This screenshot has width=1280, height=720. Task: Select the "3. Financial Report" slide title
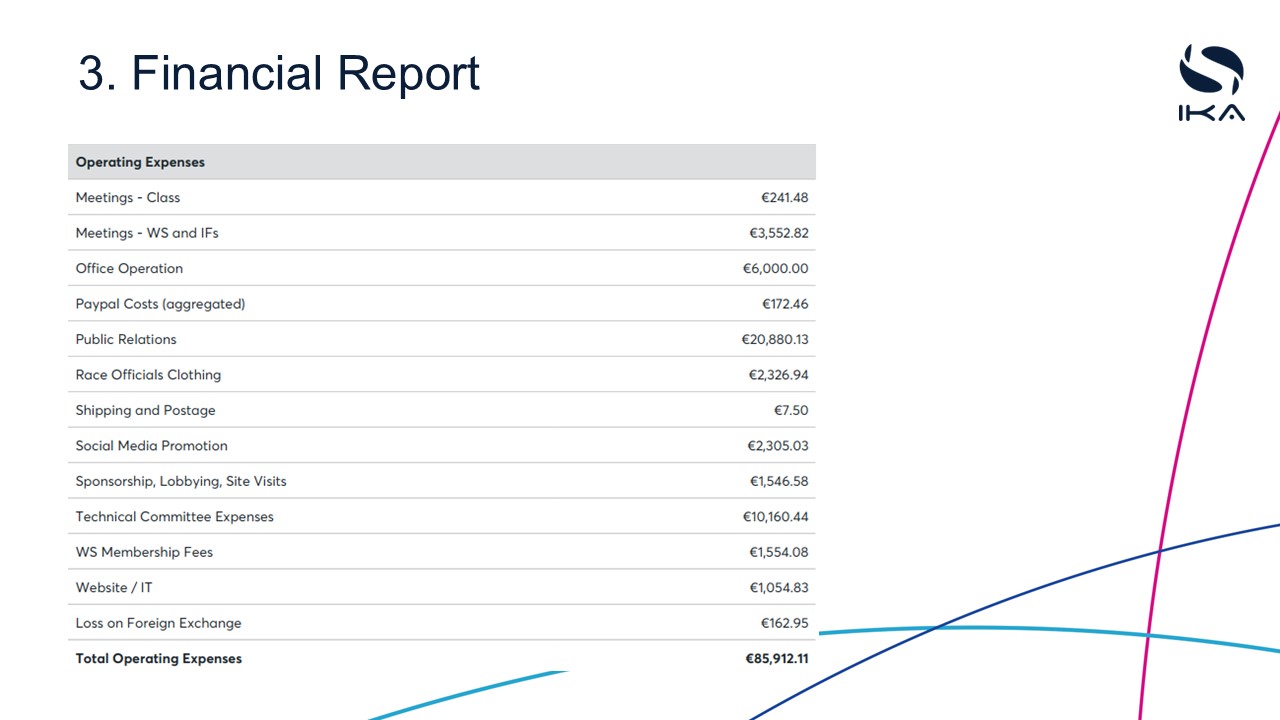click(279, 73)
